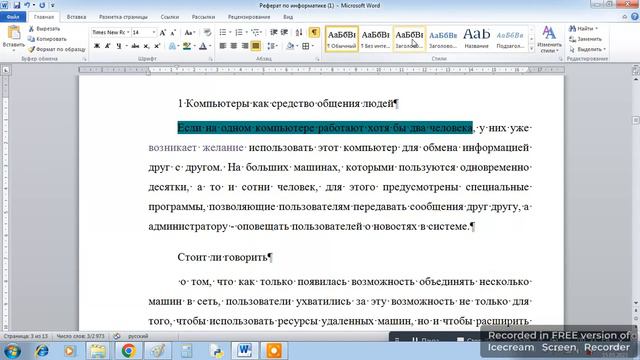Align text left
The height and width of the screenshot is (360, 640).
click(x=223, y=46)
